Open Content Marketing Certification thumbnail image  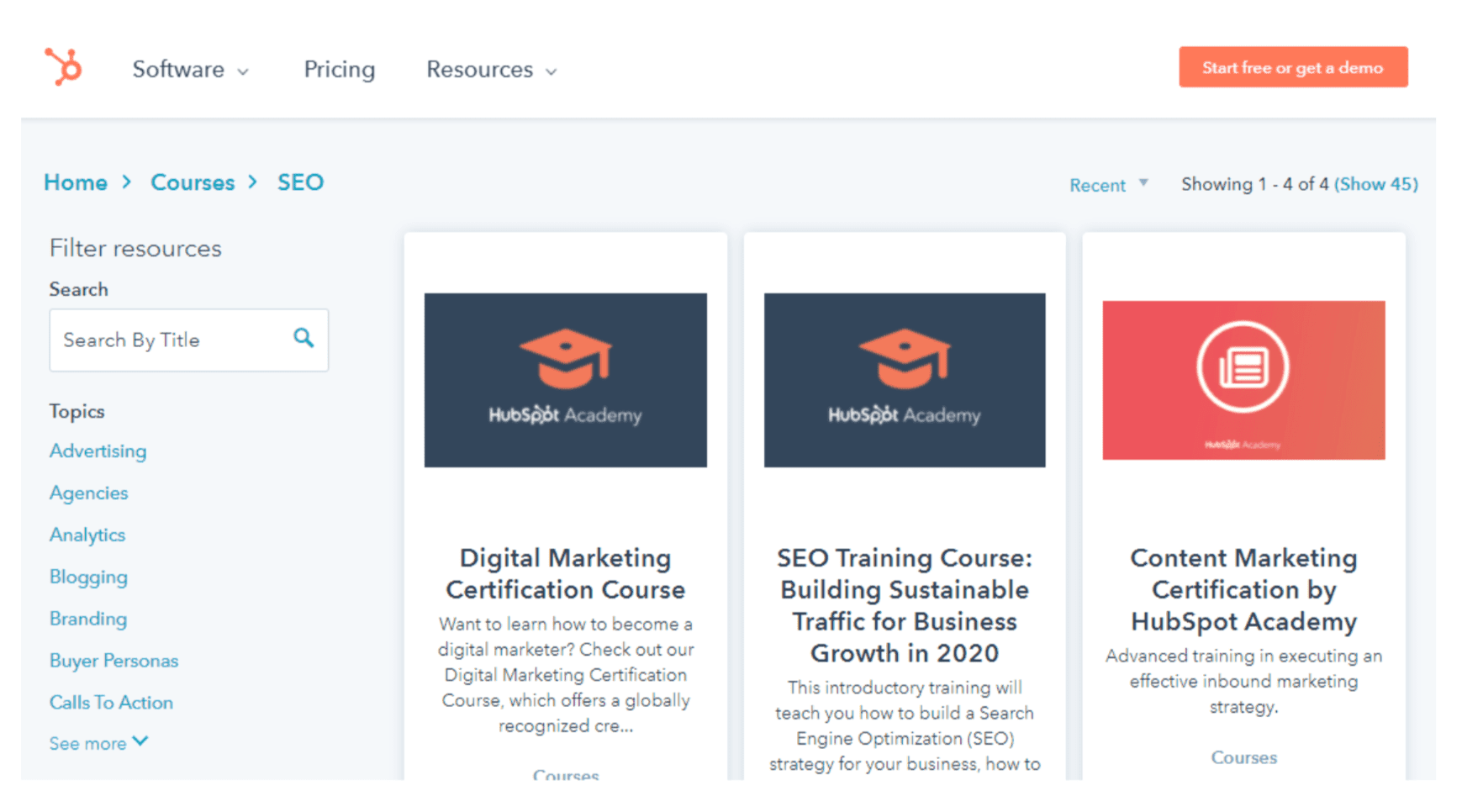1244,380
